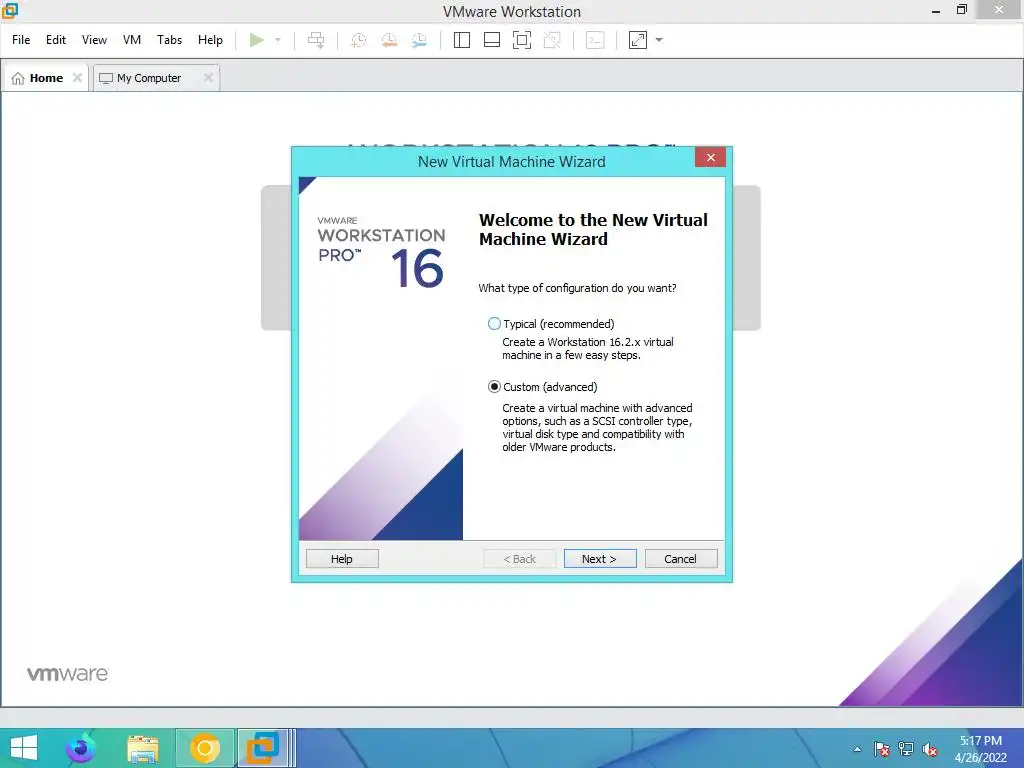Click the wizard Help button

(342, 558)
